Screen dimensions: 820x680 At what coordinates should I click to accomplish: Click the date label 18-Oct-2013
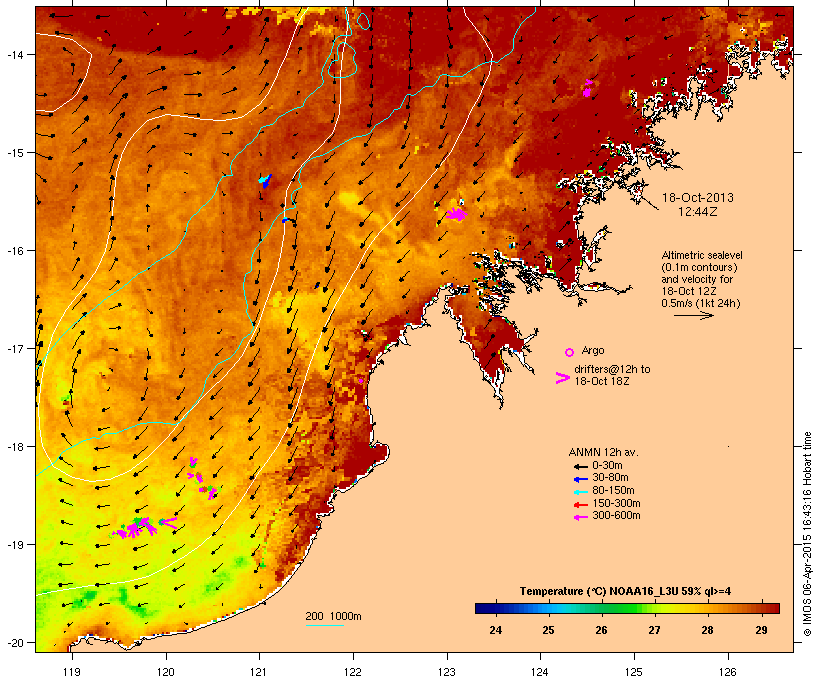click(x=698, y=198)
